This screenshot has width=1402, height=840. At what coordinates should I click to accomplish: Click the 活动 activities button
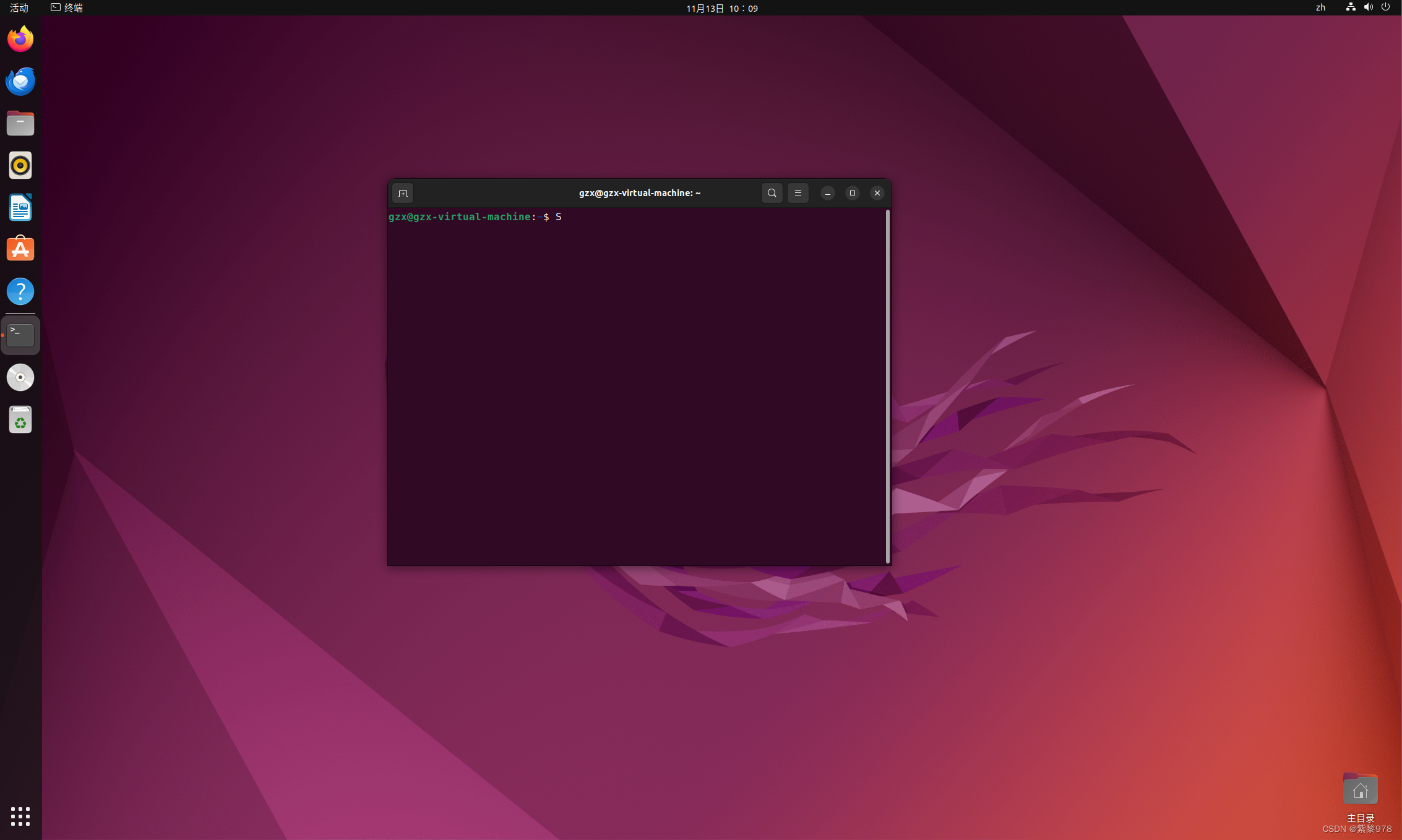coord(19,8)
